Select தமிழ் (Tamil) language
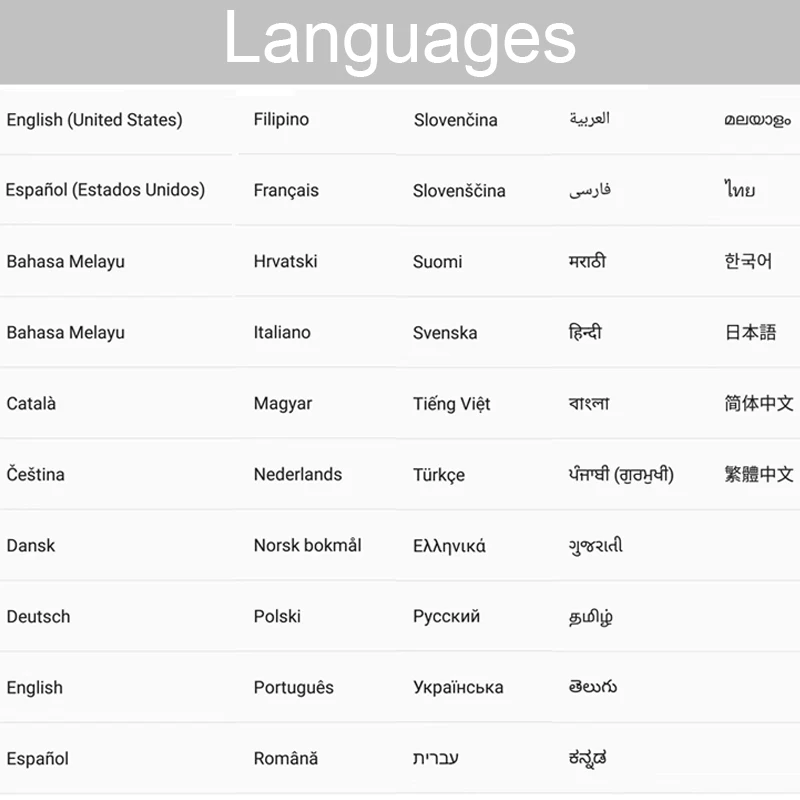The image size is (800, 800). [x=590, y=617]
